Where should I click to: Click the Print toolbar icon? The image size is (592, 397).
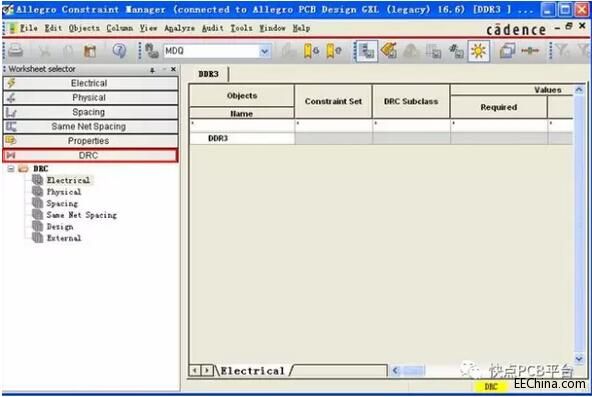(15, 50)
